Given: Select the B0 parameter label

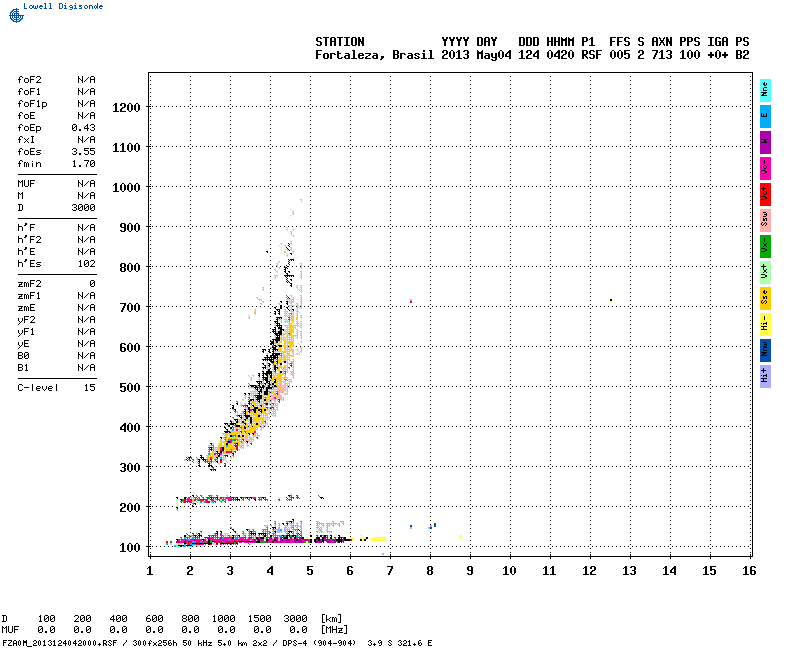Looking at the screenshot, I should pos(23,356).
